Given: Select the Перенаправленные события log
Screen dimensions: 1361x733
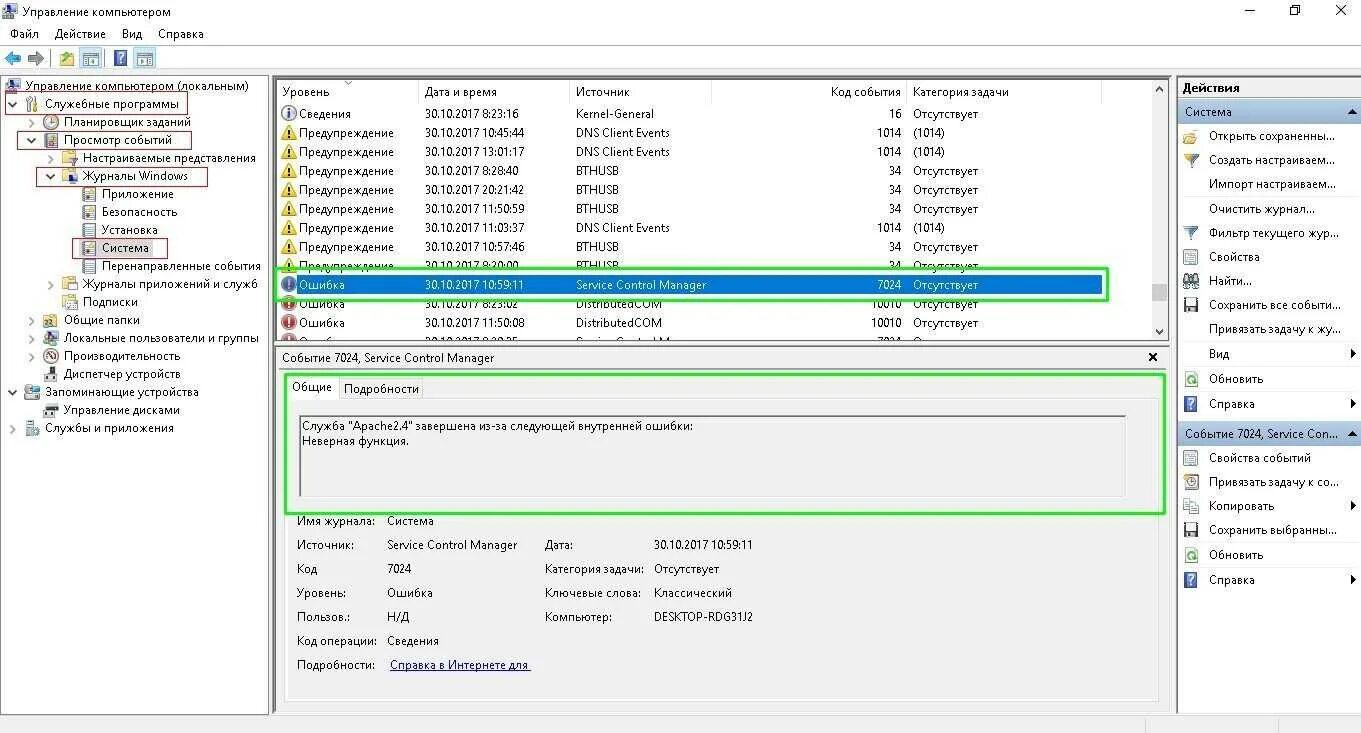Looking at the screenshot, I should pyautogui.click(x=181, y=266).
